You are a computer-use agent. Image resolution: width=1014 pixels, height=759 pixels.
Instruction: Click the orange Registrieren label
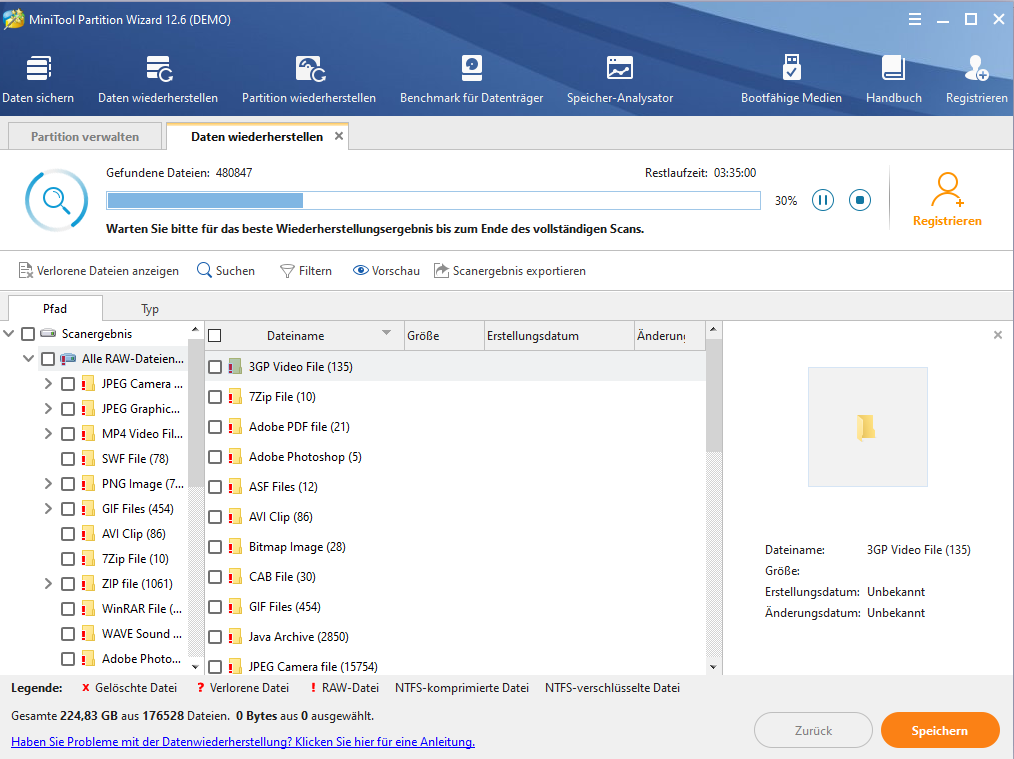947,221
